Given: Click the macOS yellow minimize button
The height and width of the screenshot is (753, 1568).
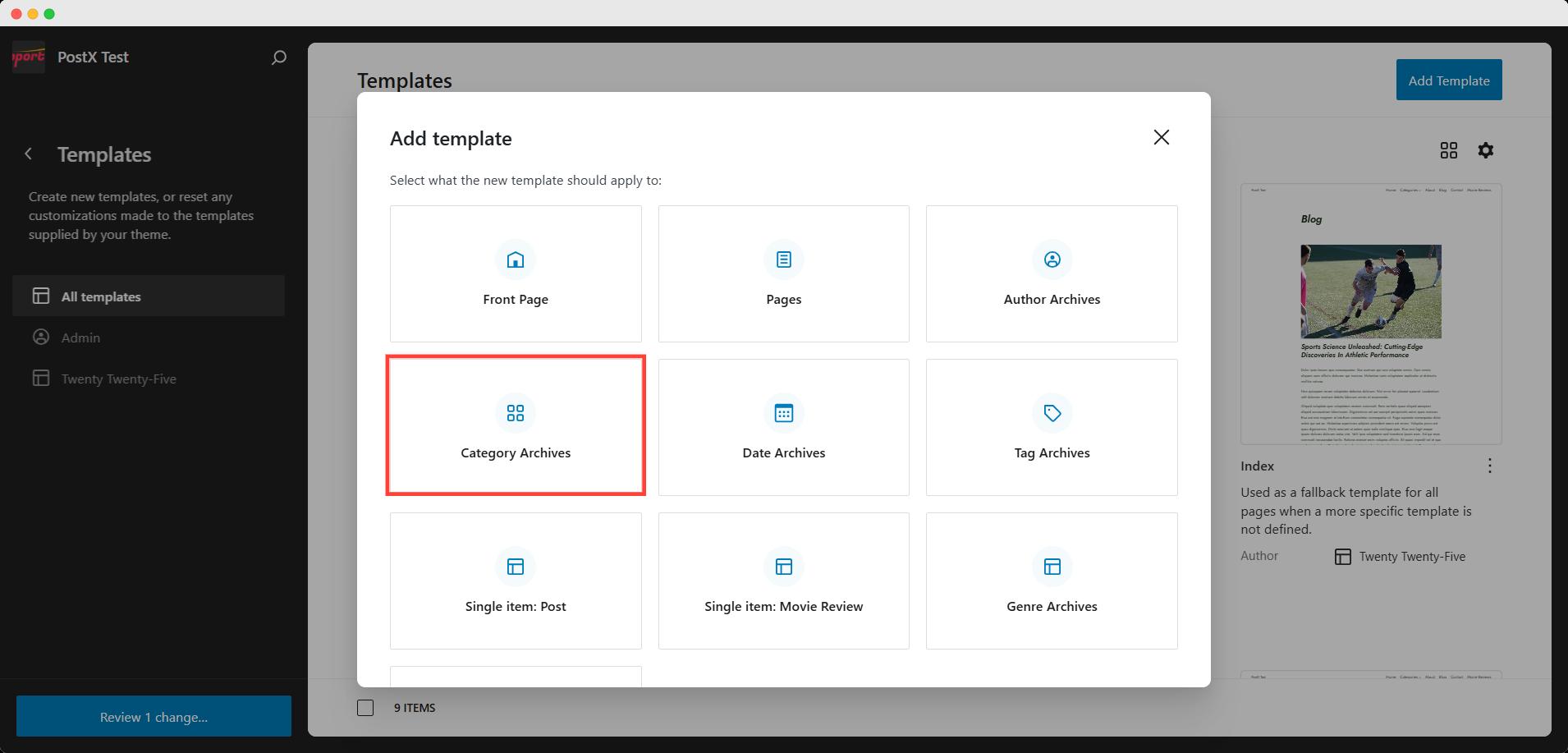Looking at the screenshot, I should [33, 14].
